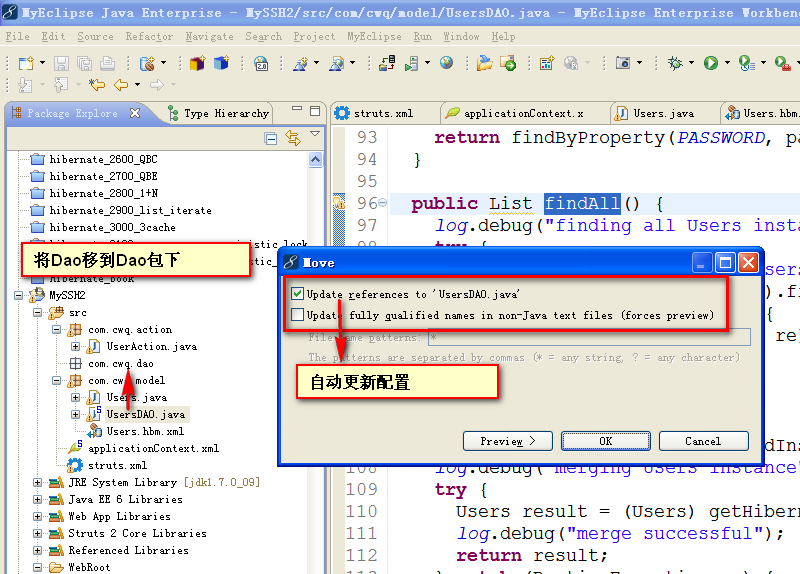Open the Window menu
Viewport: 800px width, 574px height.
[461, 37]
